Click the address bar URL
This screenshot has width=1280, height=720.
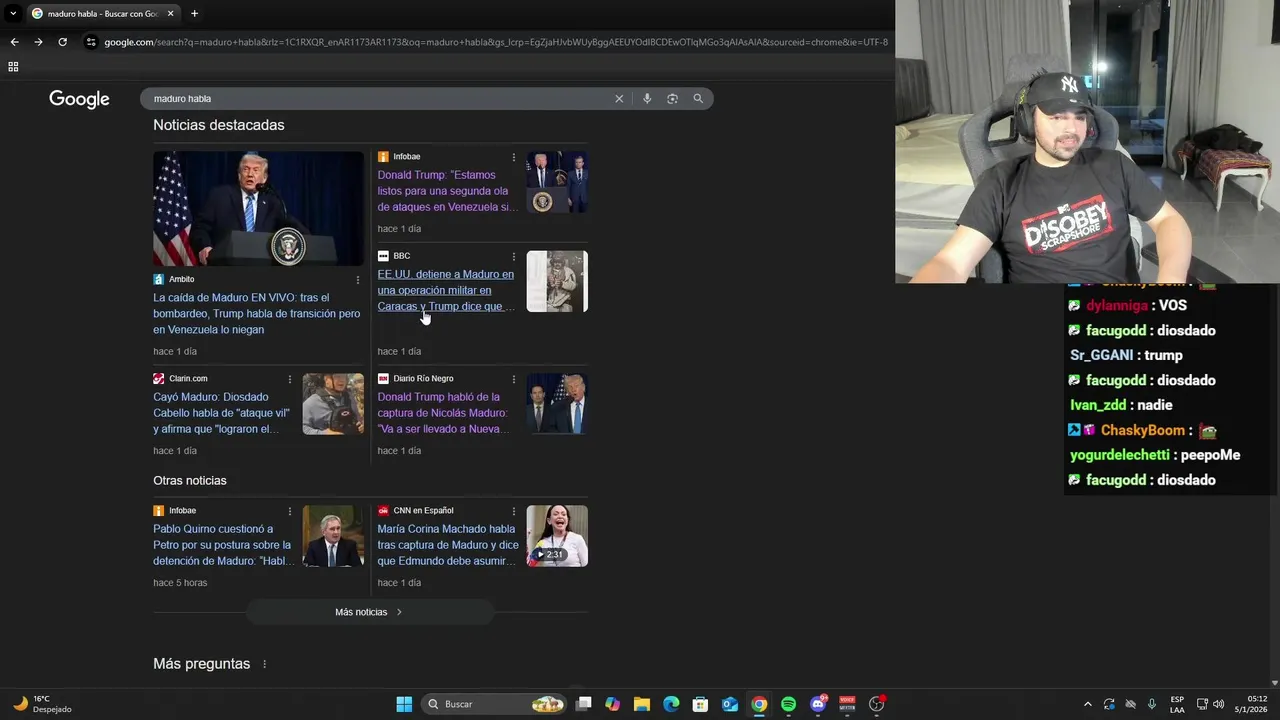(x=495, y=42)
